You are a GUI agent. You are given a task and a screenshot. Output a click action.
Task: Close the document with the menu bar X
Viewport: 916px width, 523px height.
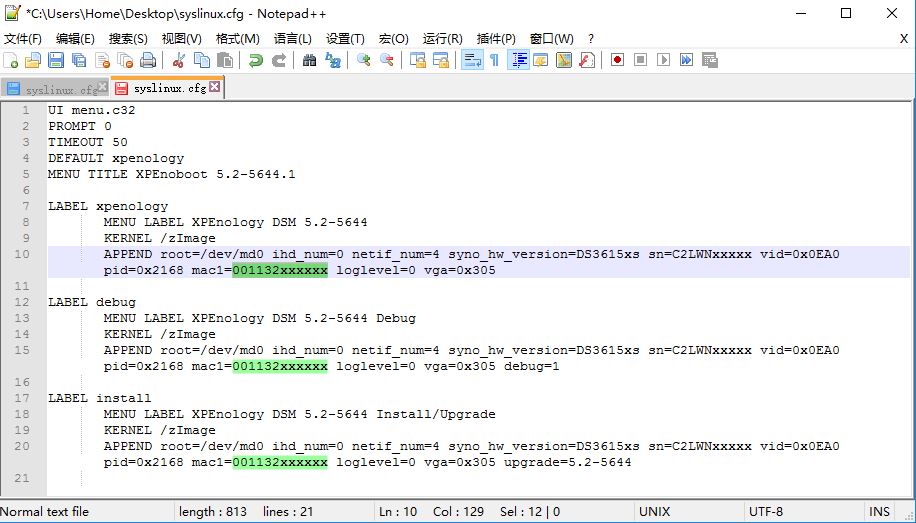click(904, 39)
